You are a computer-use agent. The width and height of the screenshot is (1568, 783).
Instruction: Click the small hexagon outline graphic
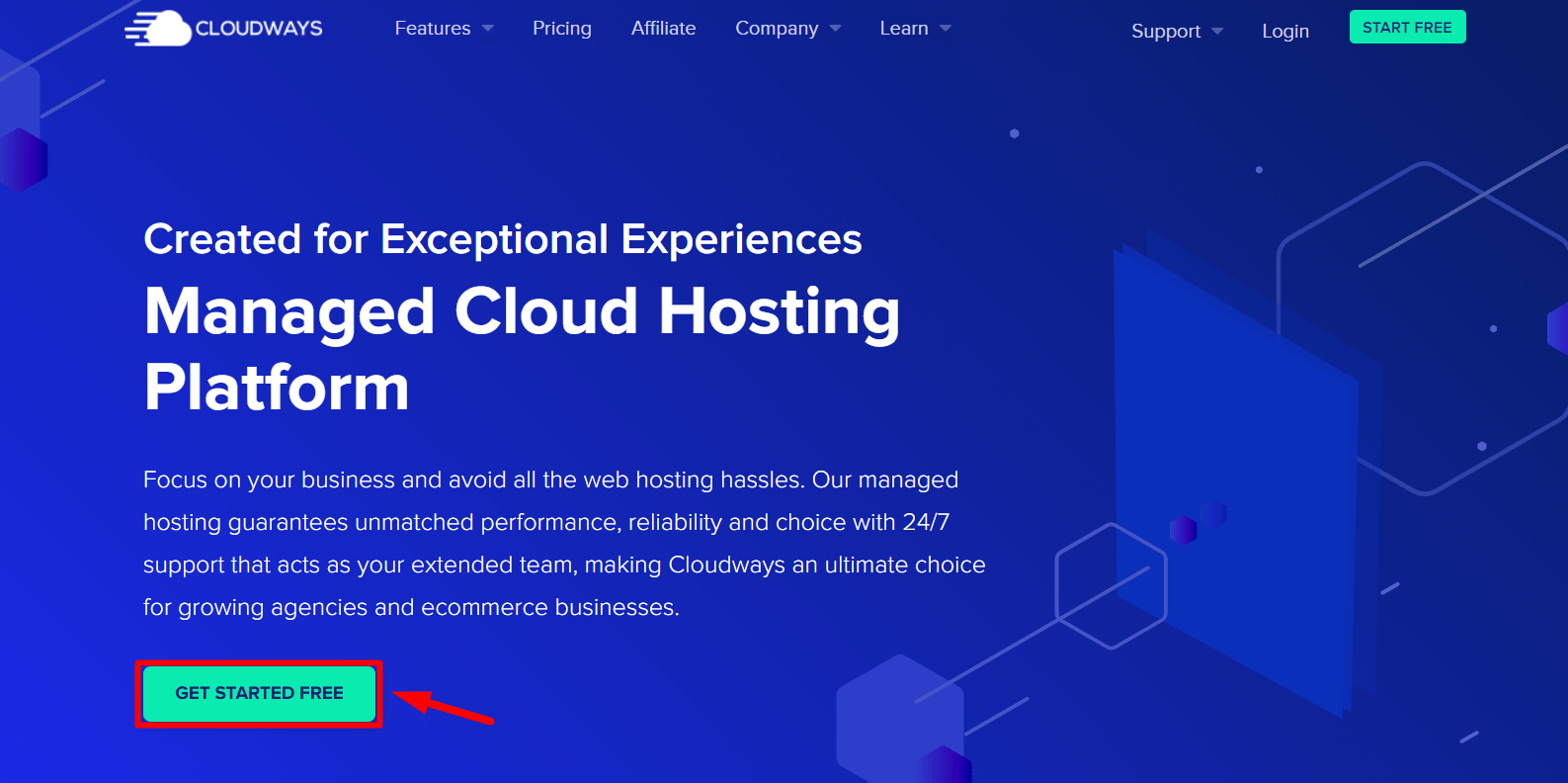1111,586
